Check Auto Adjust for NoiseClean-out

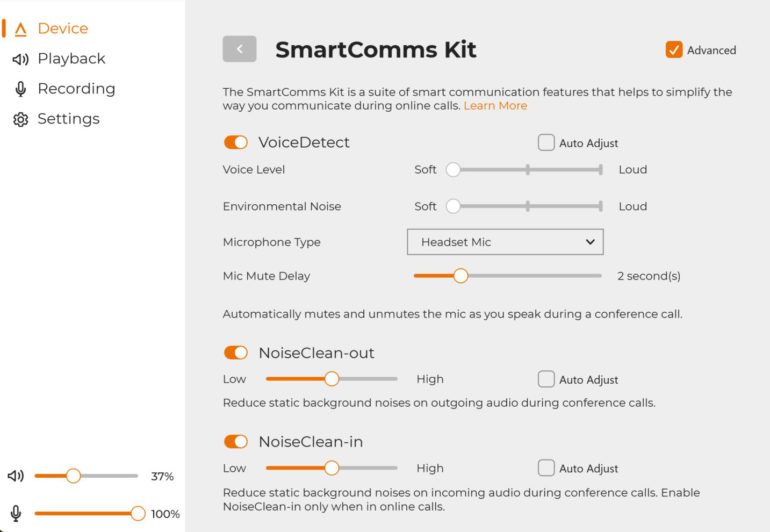tap(546, 379)
